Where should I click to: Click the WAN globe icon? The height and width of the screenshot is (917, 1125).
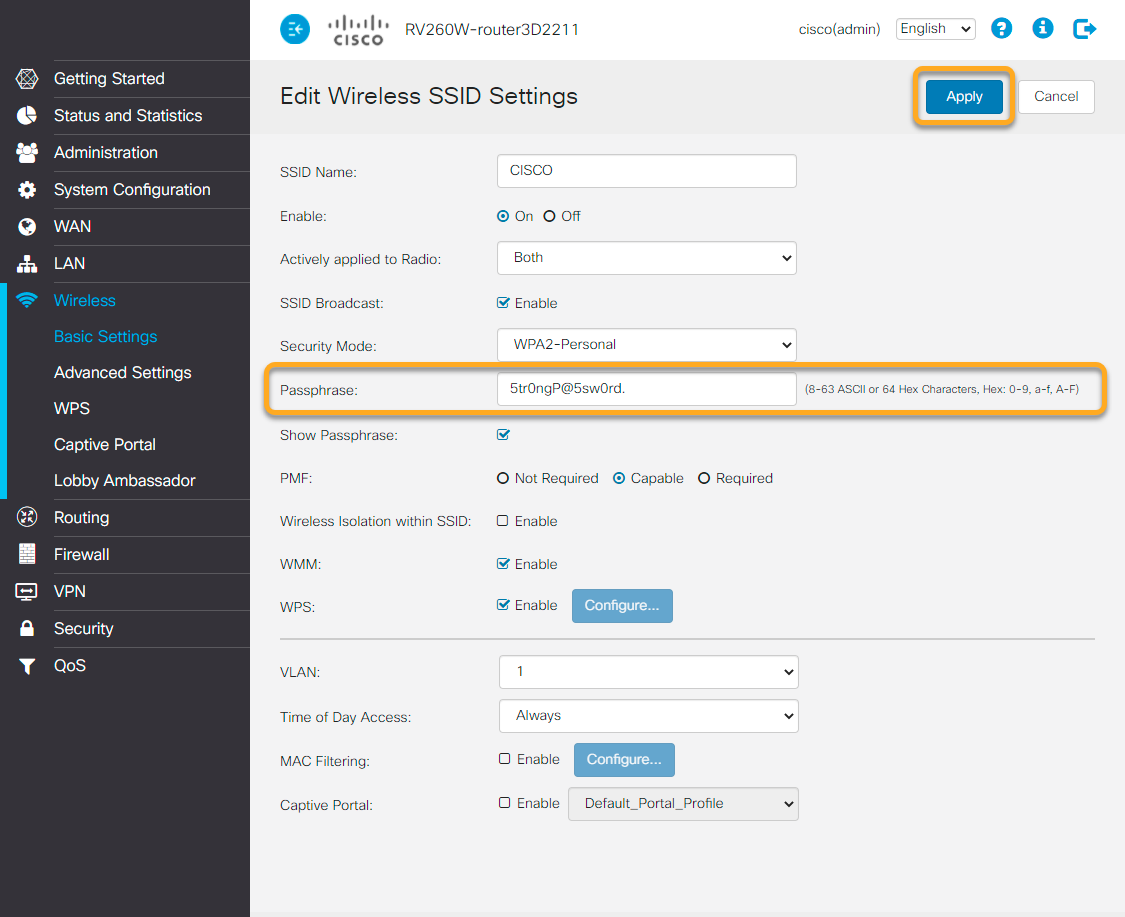click(27, 227)
